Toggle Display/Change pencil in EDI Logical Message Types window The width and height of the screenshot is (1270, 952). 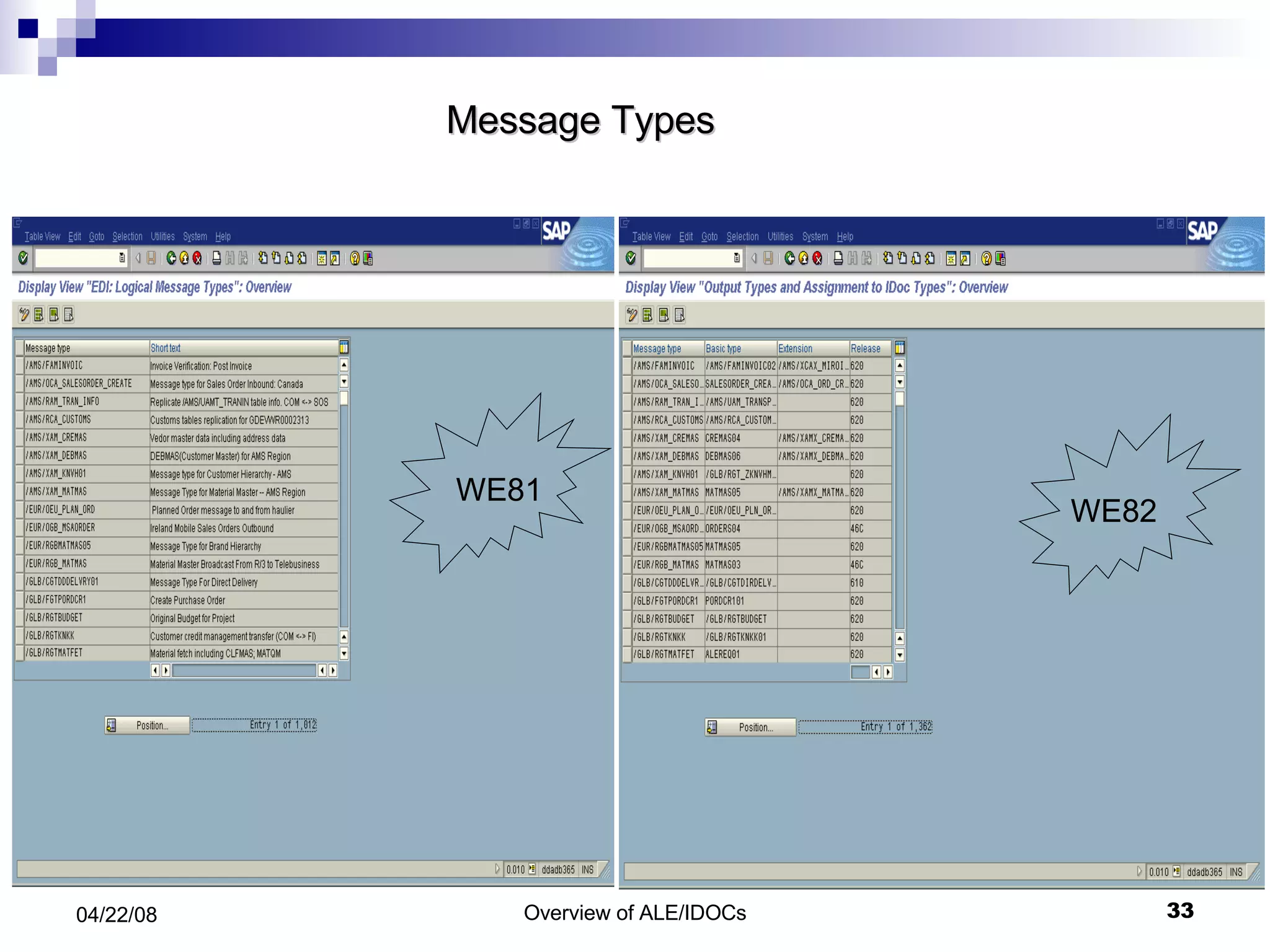[24, 315]
